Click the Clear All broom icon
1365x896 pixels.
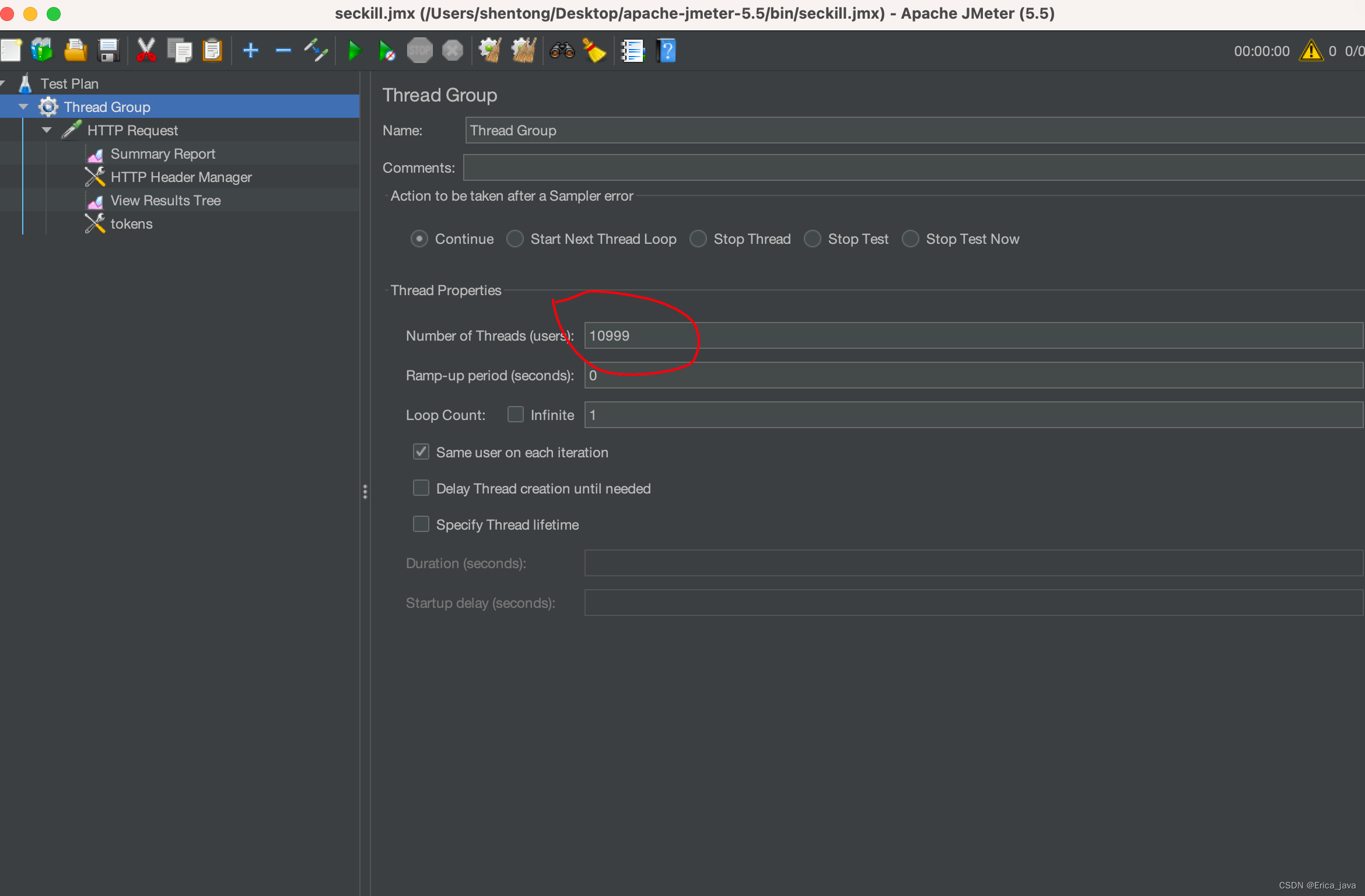coord(523,51)
